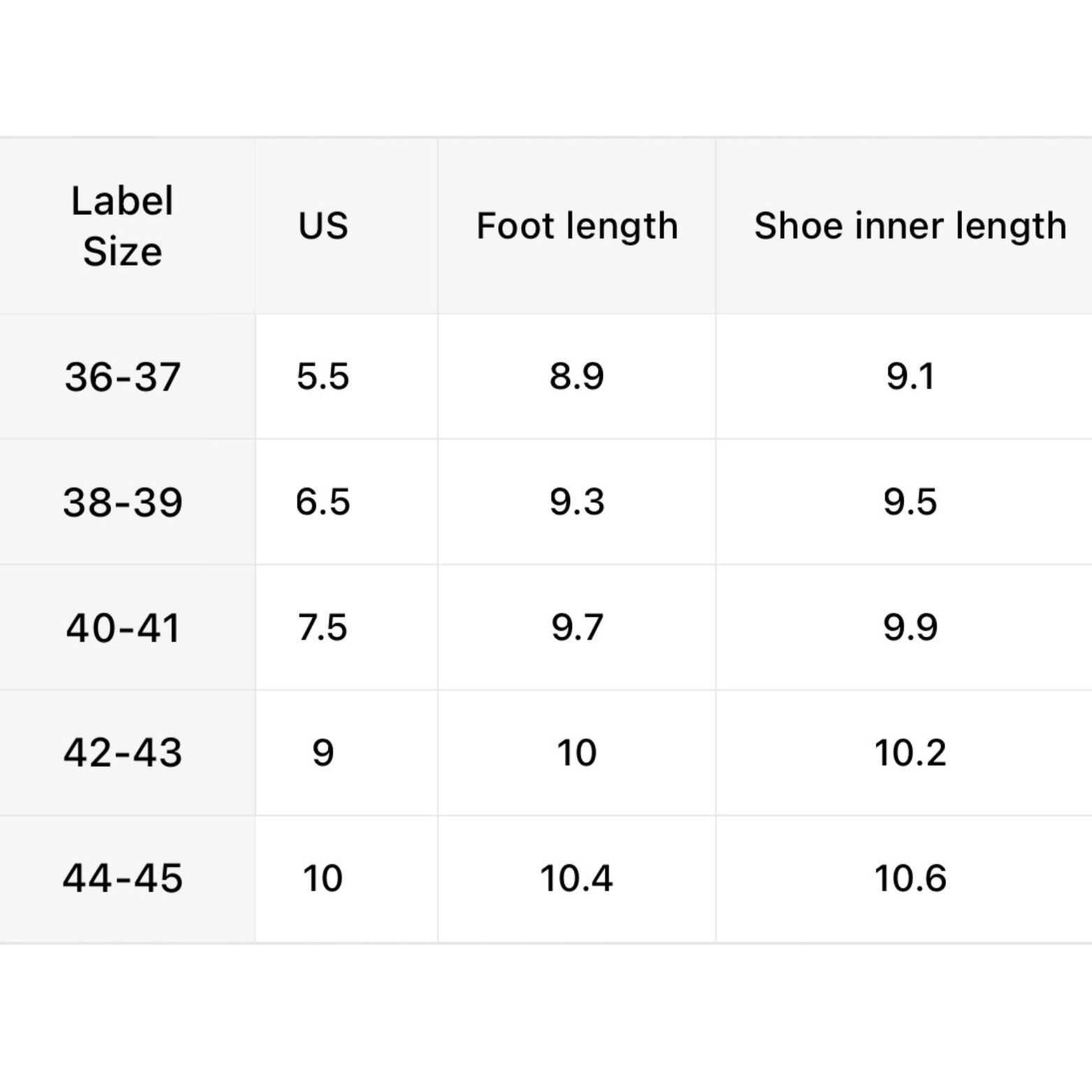Select the 44-45 label size cell
This screenshot has height=1092, width=1092.
point(123,878)
